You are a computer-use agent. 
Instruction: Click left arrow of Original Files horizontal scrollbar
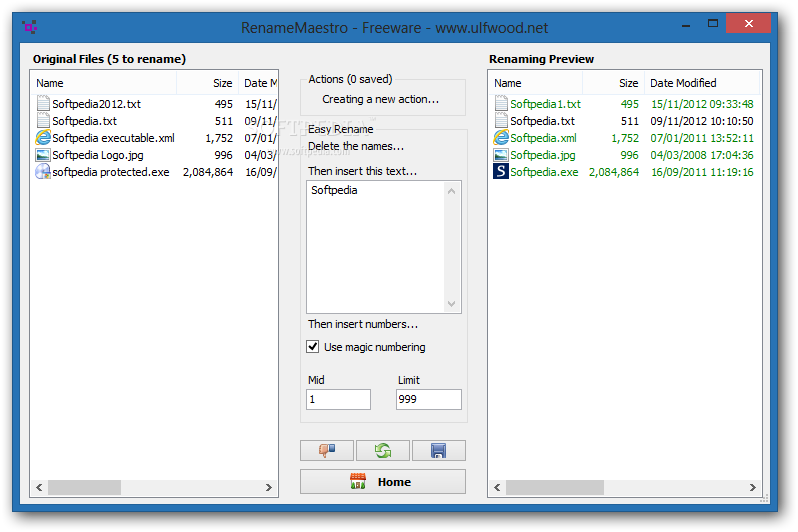[39, 487]
